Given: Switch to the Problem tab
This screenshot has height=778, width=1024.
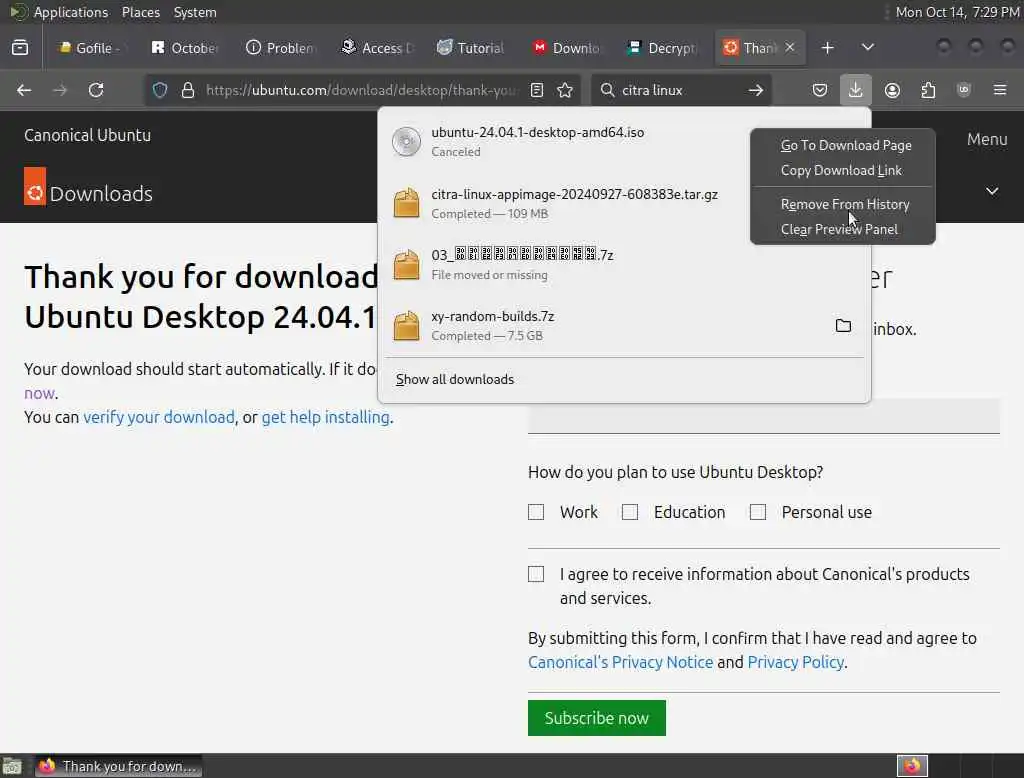Looking at the screenshot, I should coord(280,48).
